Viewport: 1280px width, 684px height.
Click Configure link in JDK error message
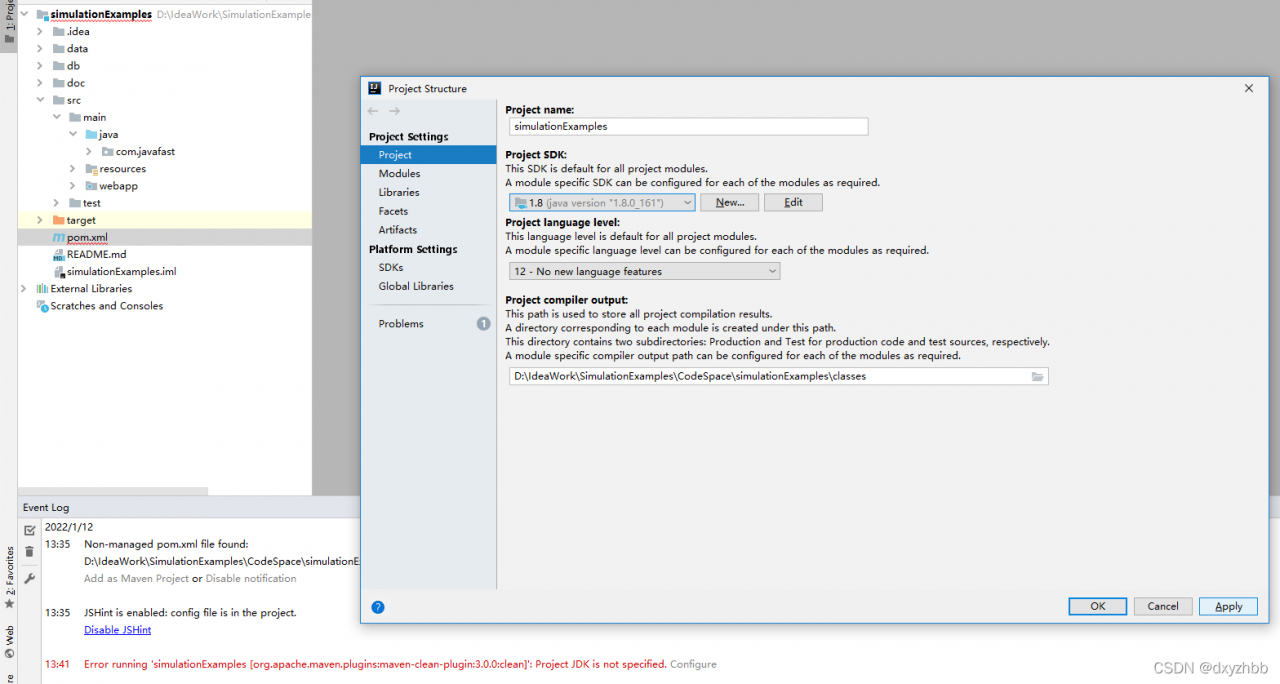click(693, 664)
